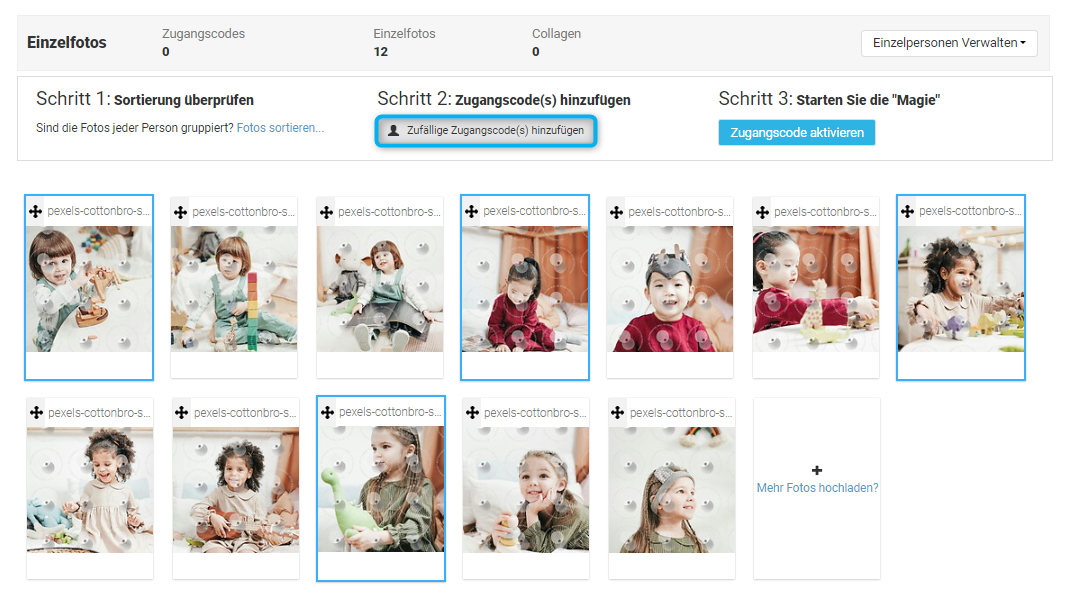The height and width of the screenshot is (609, 1066).
Task: Click the Schritt 1 Sortierung überprüfen heading
Action: pos(145,99)
